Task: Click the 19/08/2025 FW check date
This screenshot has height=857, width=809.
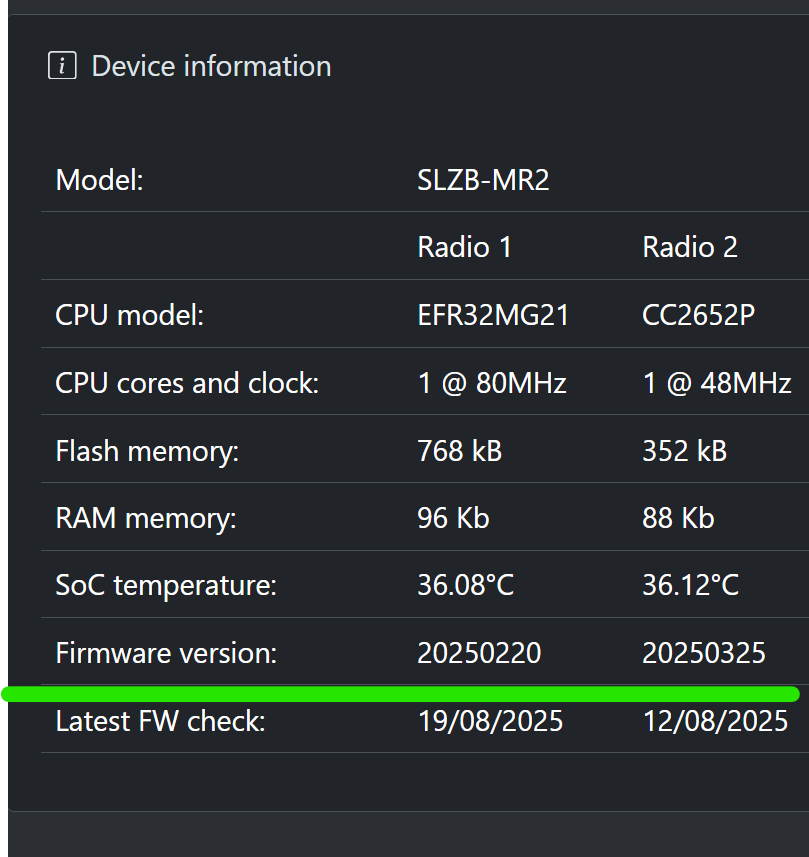Action: click(x=490, y=721)
